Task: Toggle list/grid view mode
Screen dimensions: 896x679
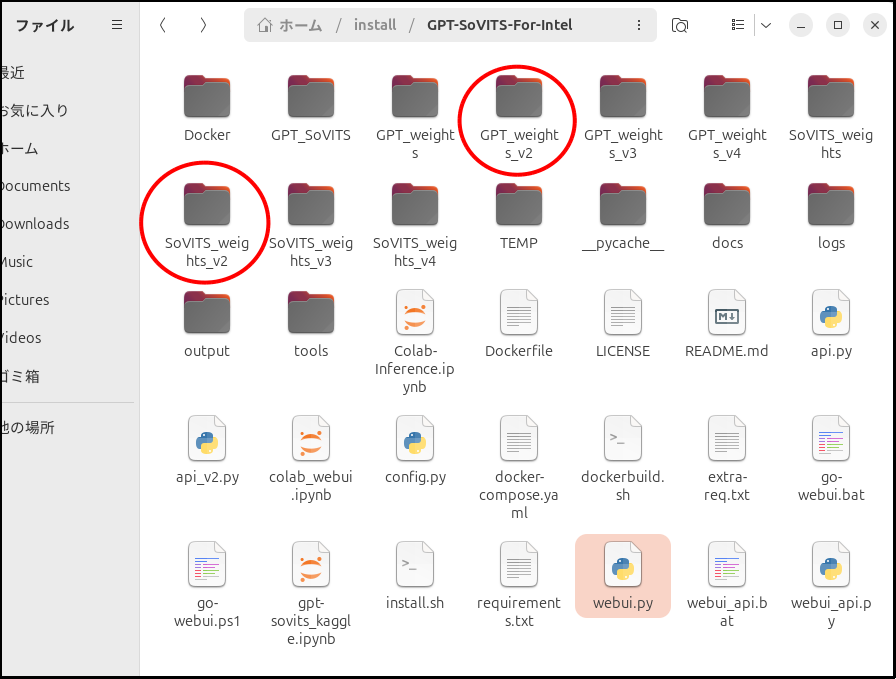Action: point(738,25)
